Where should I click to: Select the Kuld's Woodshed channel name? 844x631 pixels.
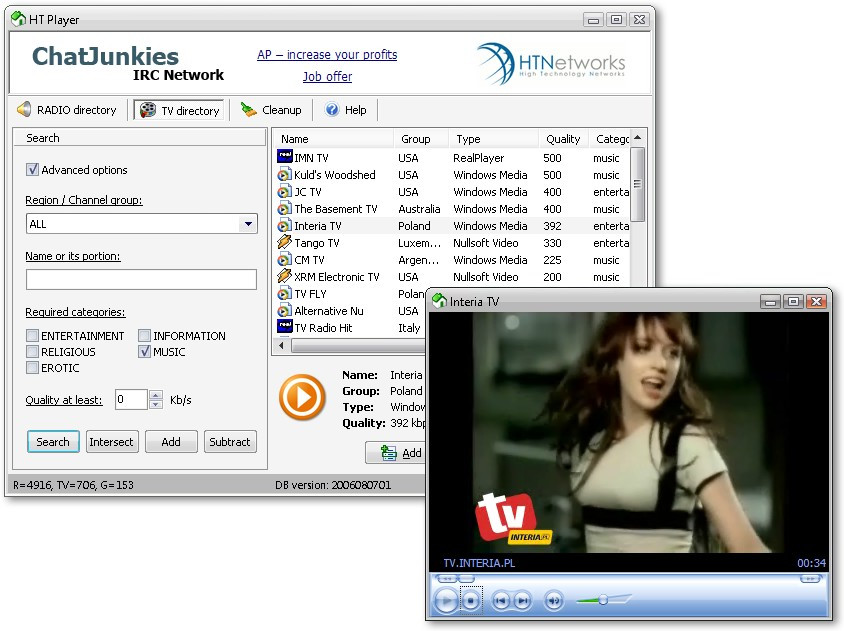pyautogui.click(x=335, y=175)
